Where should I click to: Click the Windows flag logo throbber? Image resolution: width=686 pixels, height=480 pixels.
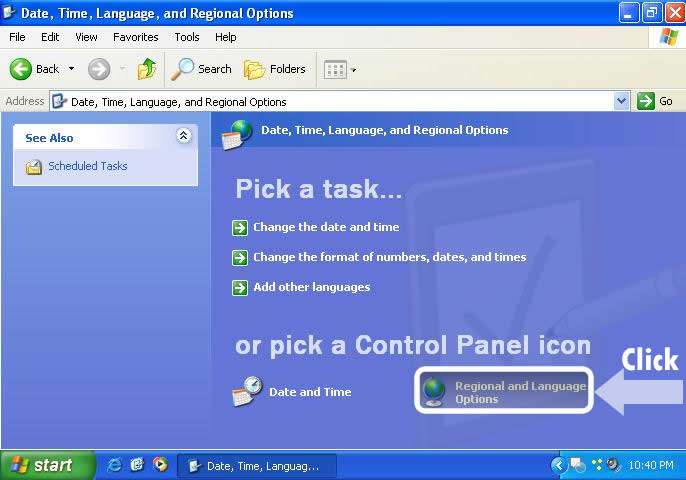click(x=668, y=37)
